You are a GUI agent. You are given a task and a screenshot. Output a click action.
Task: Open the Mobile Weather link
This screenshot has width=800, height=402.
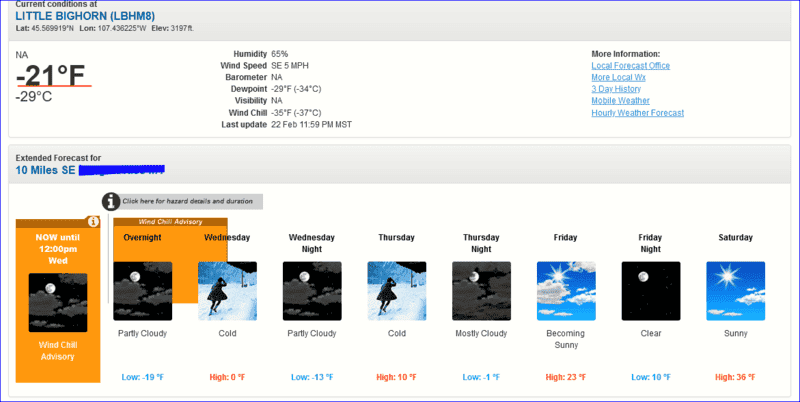(620, 101)
